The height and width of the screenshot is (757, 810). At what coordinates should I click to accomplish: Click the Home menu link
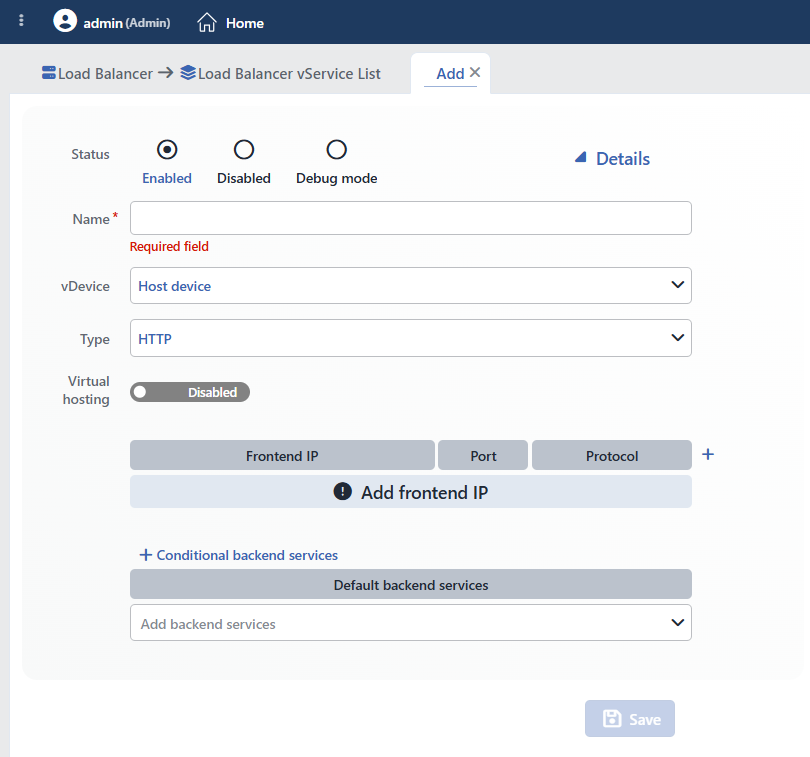(x=245, y=23)
